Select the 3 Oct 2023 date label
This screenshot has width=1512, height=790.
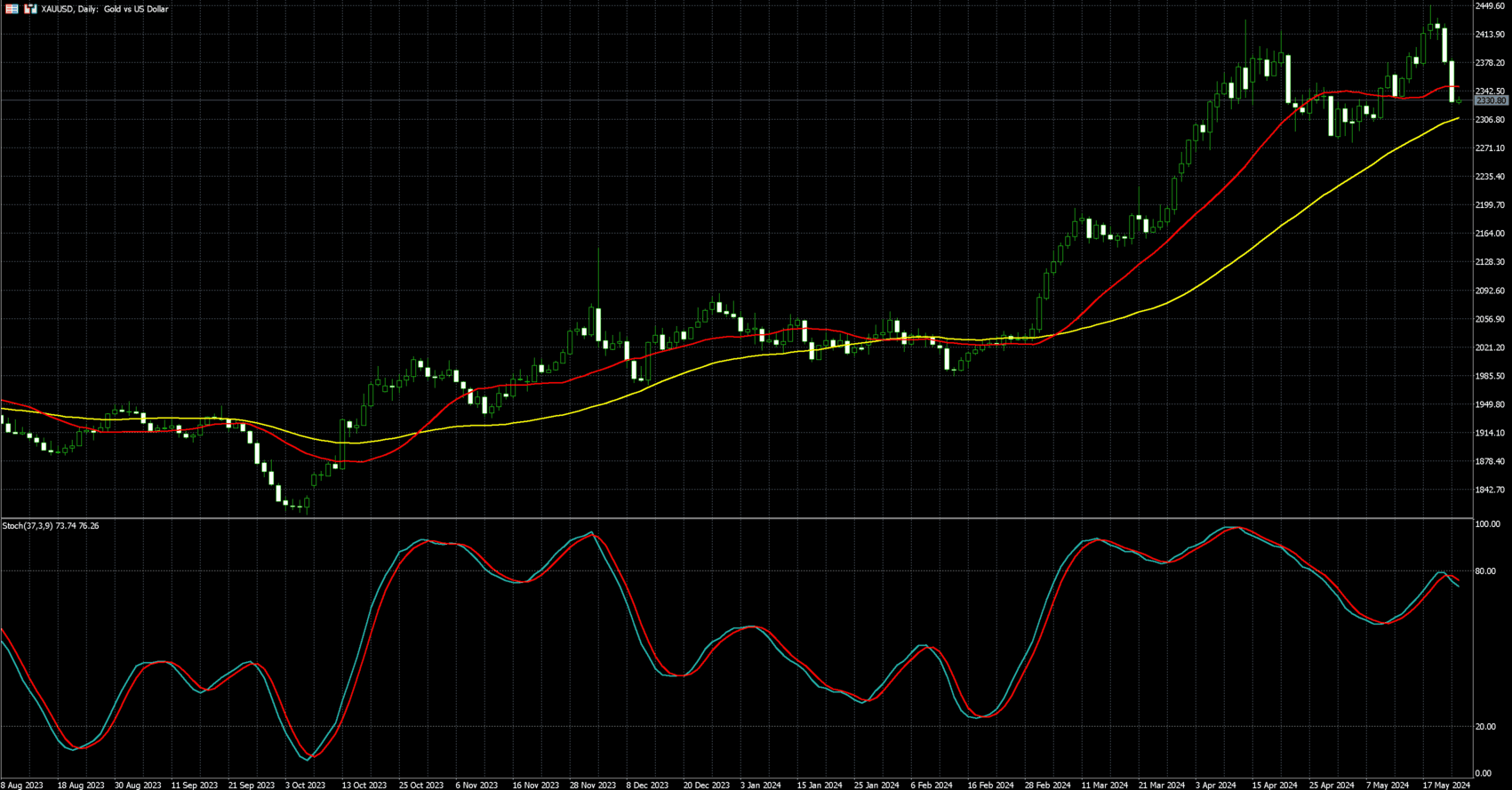coord(306,785)
